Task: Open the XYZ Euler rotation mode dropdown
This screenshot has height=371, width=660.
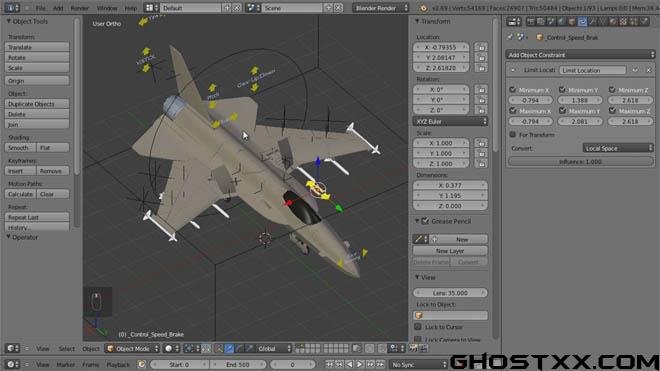Action: [x=450, y=121]
